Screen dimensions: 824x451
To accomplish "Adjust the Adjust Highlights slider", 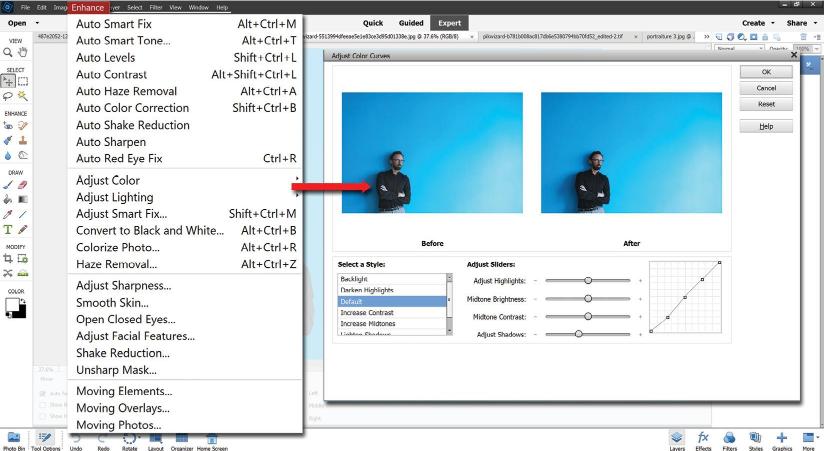I will click(x=588, y=281).
